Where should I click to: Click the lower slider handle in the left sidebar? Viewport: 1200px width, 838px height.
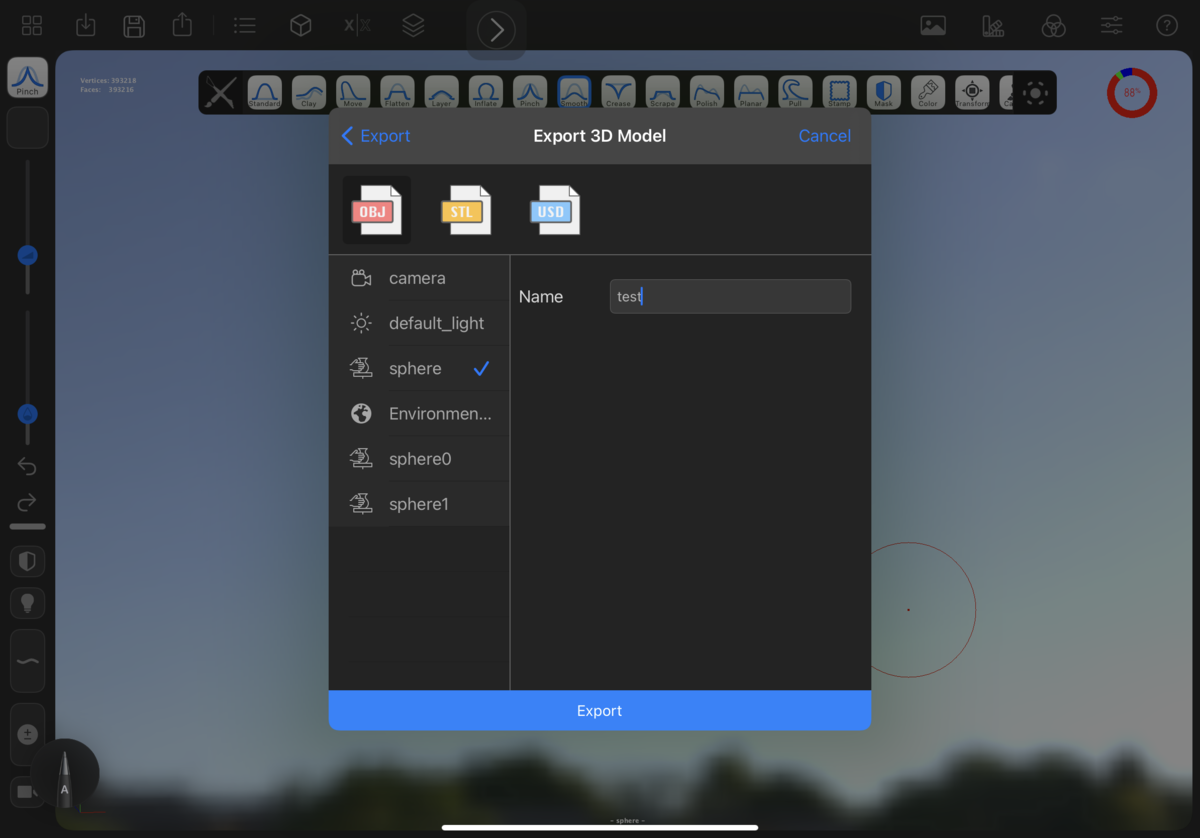point(28,414)
